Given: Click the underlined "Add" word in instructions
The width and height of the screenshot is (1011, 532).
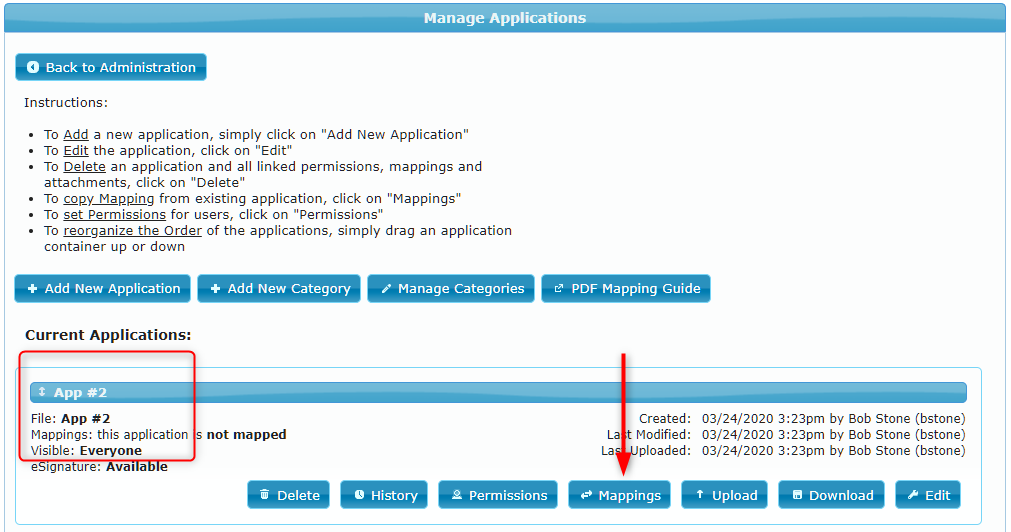Looking at the screenshot, I should point(76,135).
